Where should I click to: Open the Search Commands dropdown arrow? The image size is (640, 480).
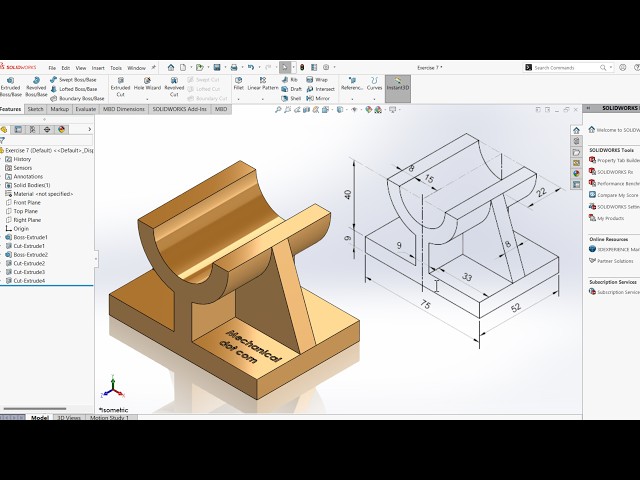coord(611,67)
